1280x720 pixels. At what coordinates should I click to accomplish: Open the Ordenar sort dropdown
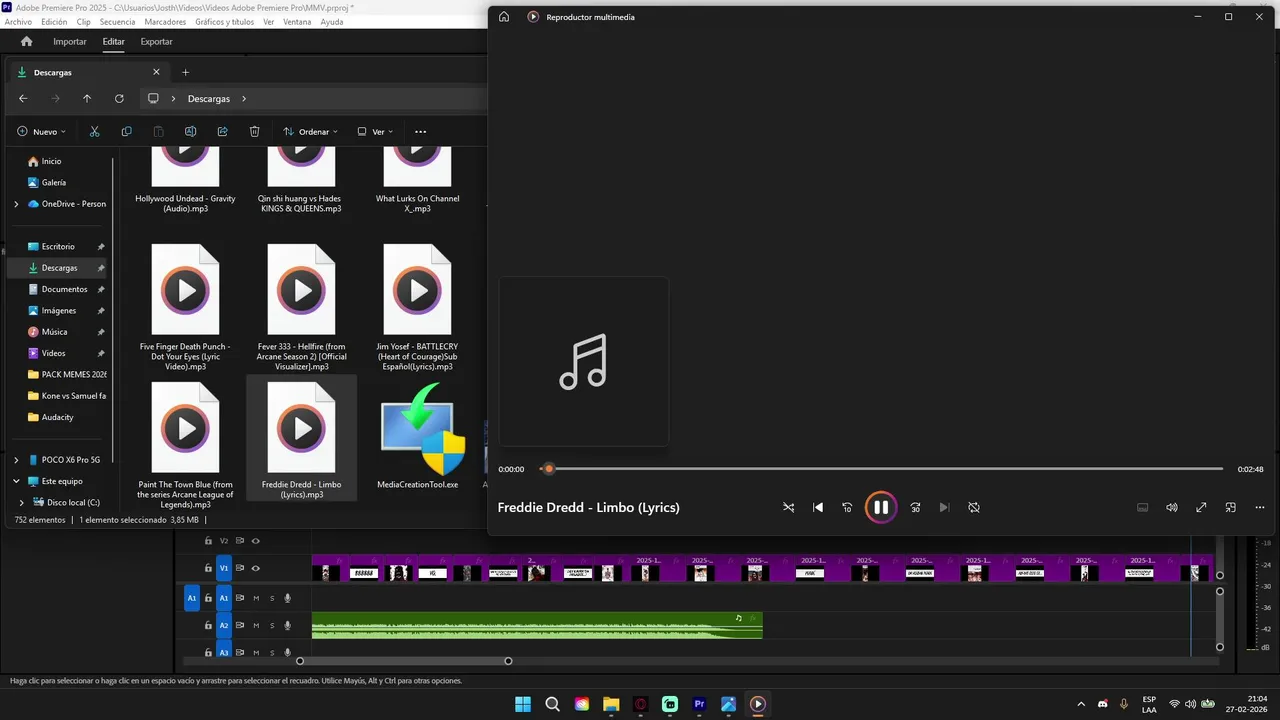(x=310, y=131)
